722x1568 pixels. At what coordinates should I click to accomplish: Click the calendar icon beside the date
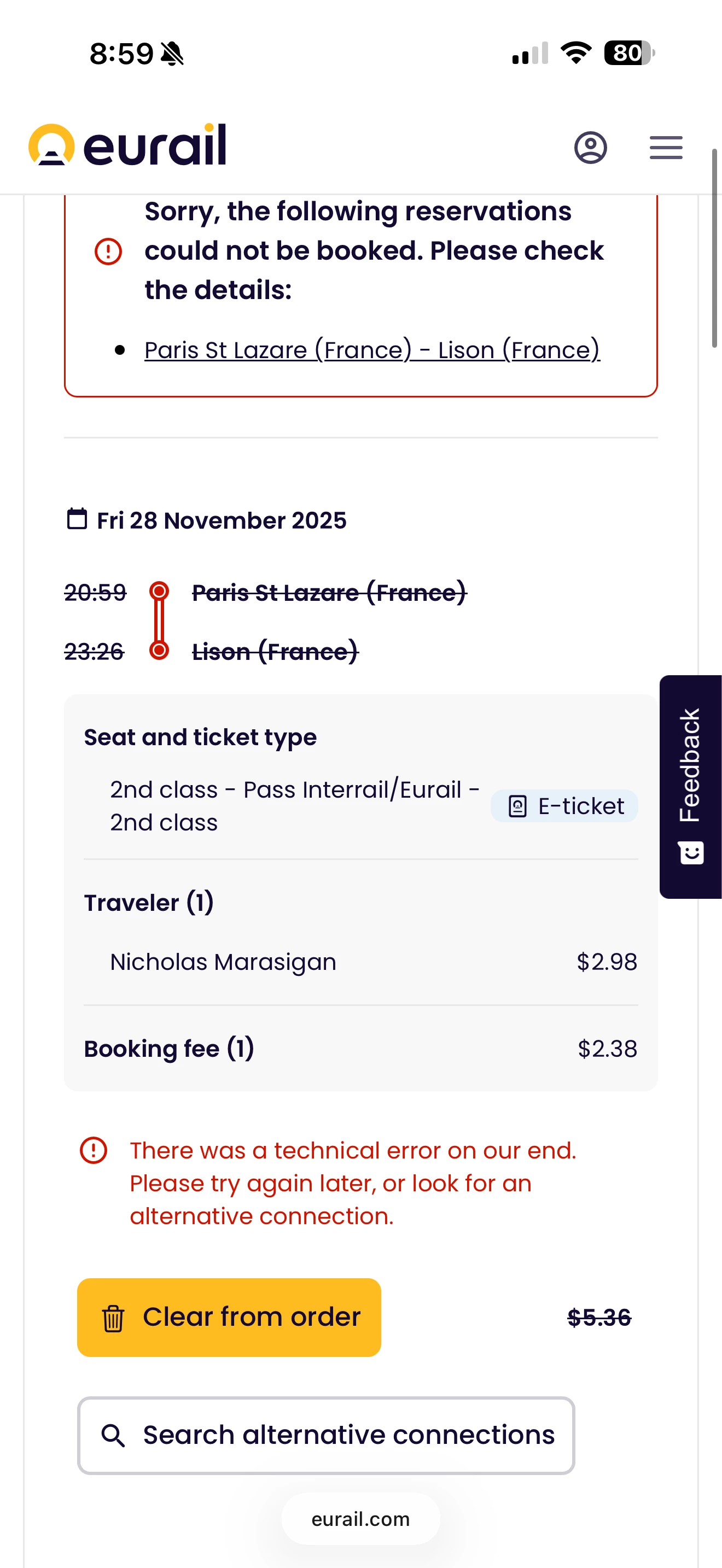coord(77,519)
